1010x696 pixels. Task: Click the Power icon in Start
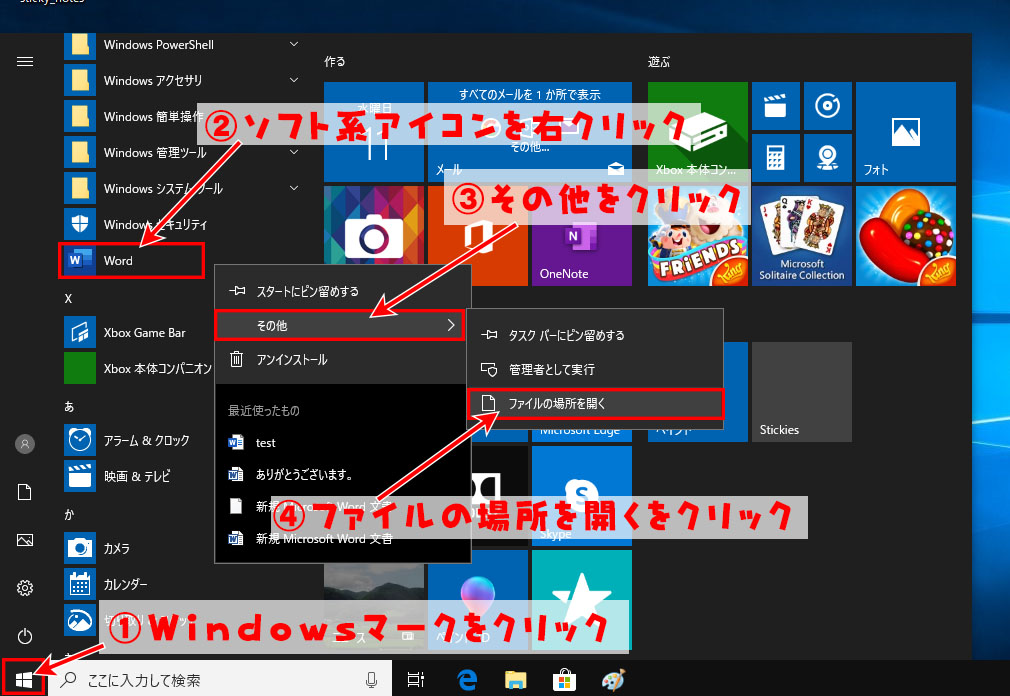click(24, 636)
